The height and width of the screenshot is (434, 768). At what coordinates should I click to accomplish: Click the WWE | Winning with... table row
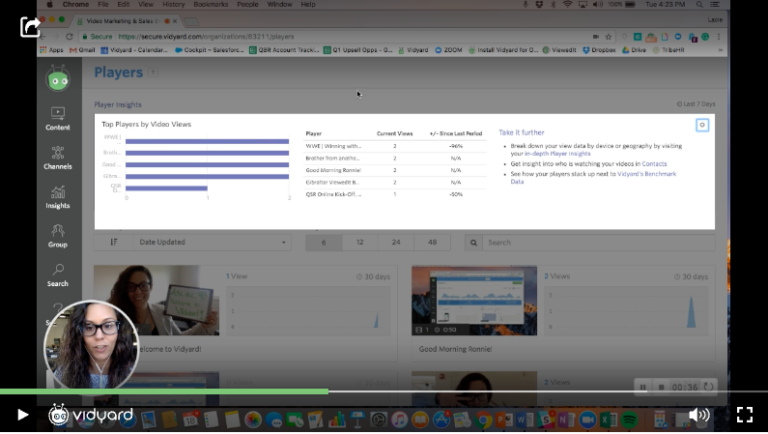[395, 146]
